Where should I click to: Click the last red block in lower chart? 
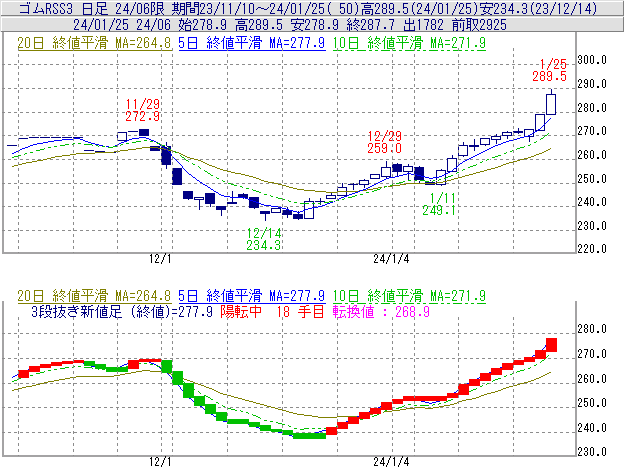coord(551,345)
